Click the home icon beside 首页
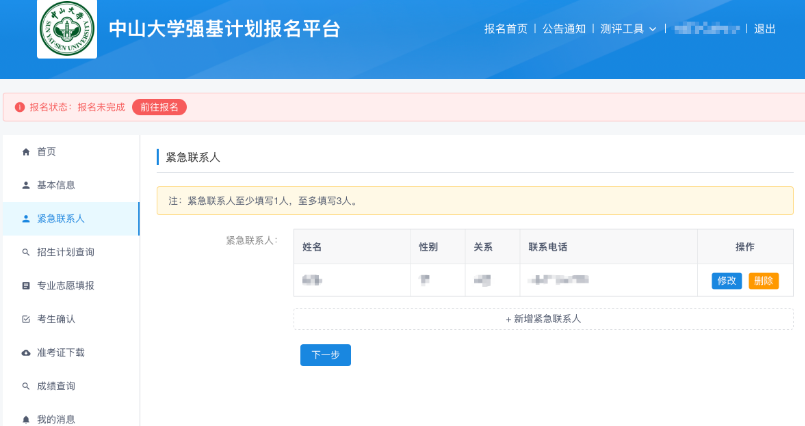805x426 pixels. click(26, 152)
